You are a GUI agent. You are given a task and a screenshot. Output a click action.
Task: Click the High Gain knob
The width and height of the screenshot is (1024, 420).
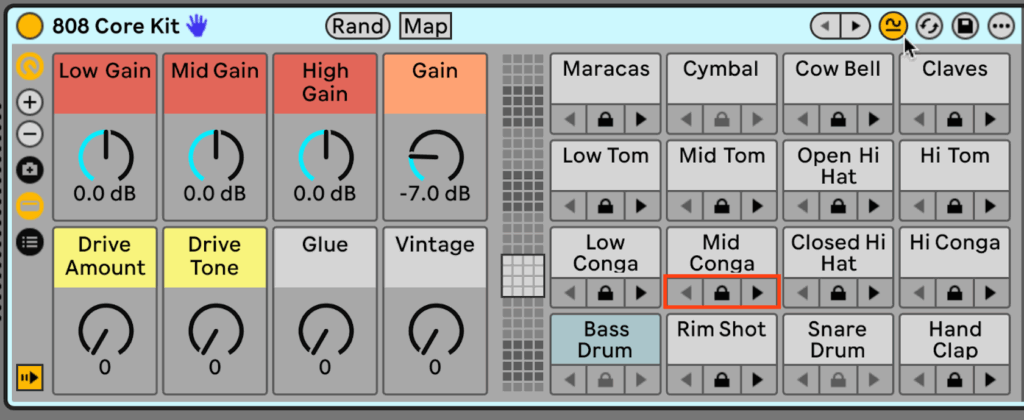pos(325,157)
